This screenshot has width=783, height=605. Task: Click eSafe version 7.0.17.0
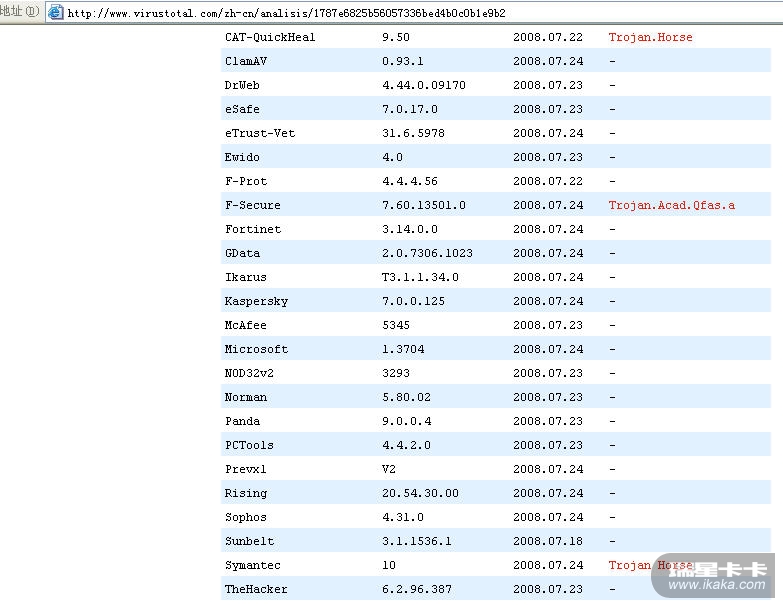point(409,109)
